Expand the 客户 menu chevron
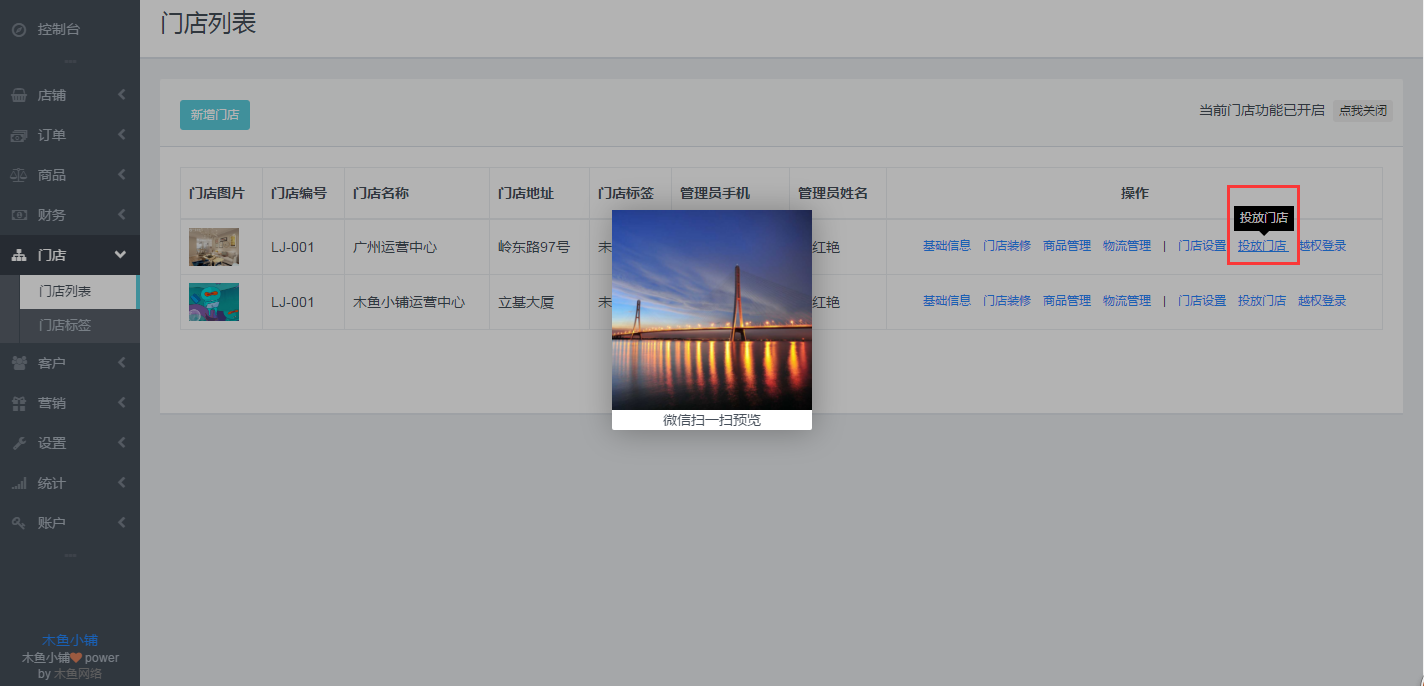The image size is (1424, 686). pyautogui.click(x=121, y=363)
